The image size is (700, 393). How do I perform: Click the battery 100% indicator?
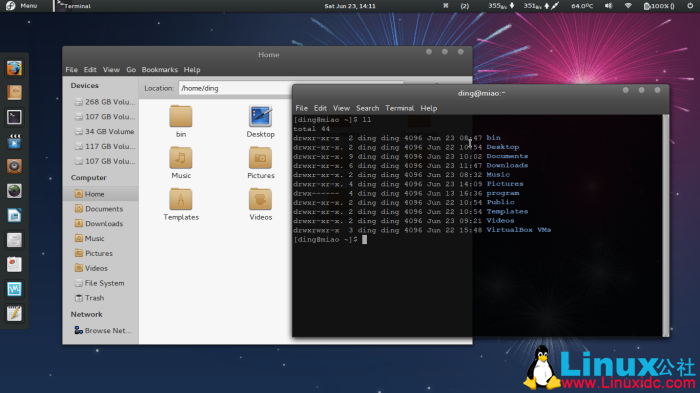659,6
